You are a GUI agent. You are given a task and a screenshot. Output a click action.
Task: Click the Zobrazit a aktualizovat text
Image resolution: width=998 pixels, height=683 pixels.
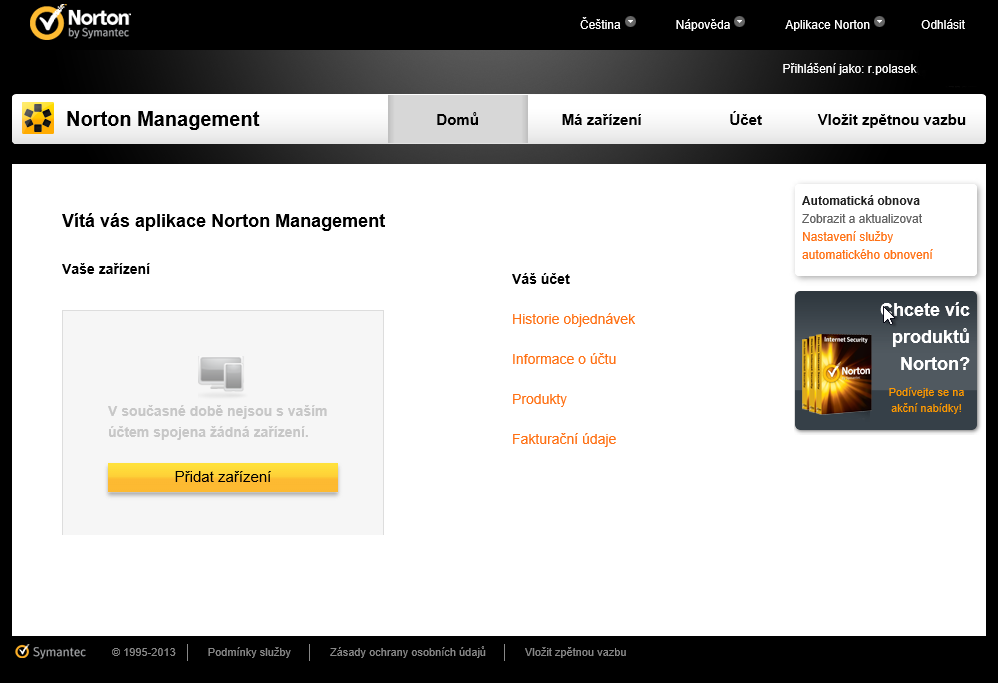[862, 218]
